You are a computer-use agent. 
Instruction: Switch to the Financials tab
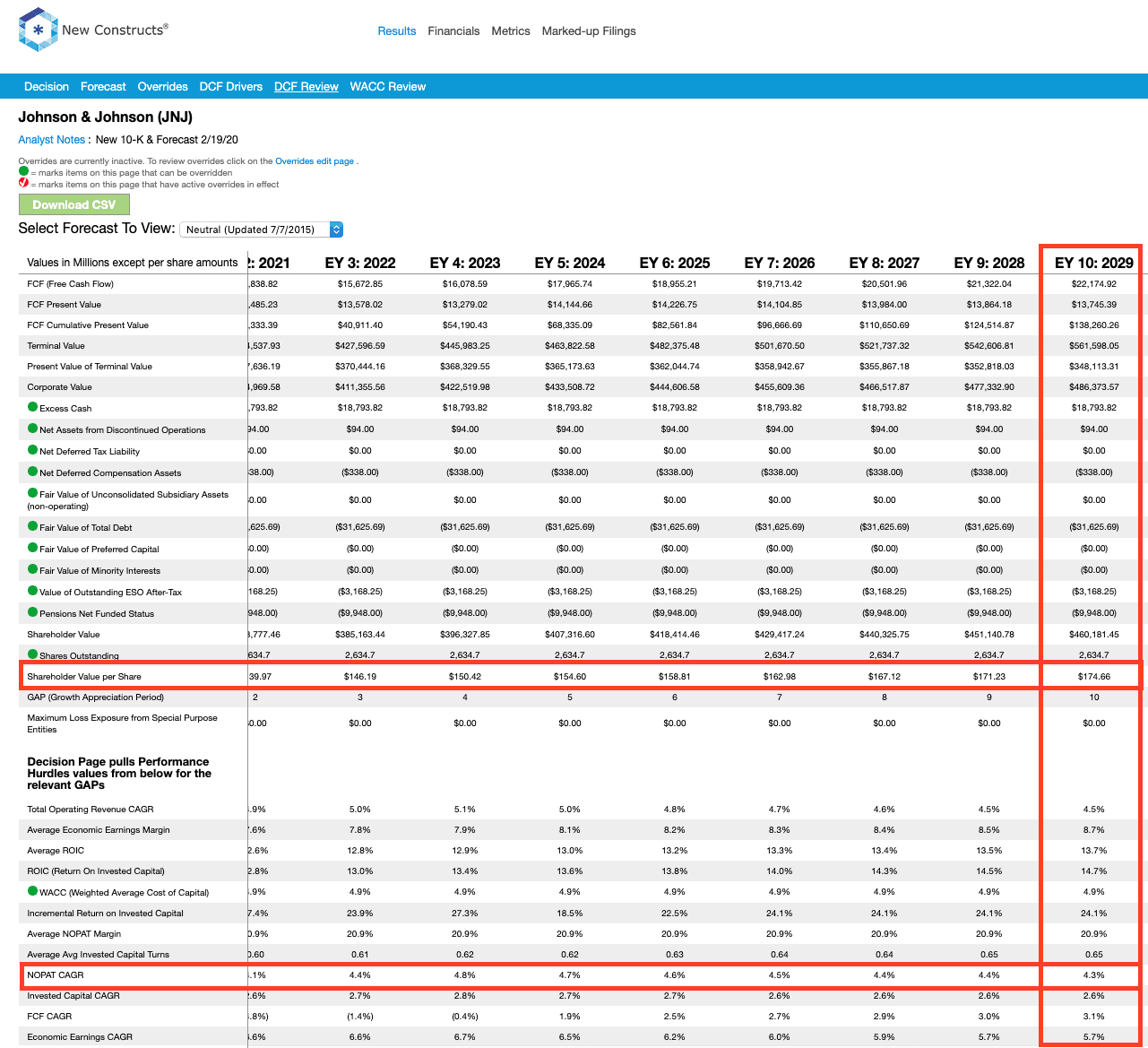(x=453, y=30)
